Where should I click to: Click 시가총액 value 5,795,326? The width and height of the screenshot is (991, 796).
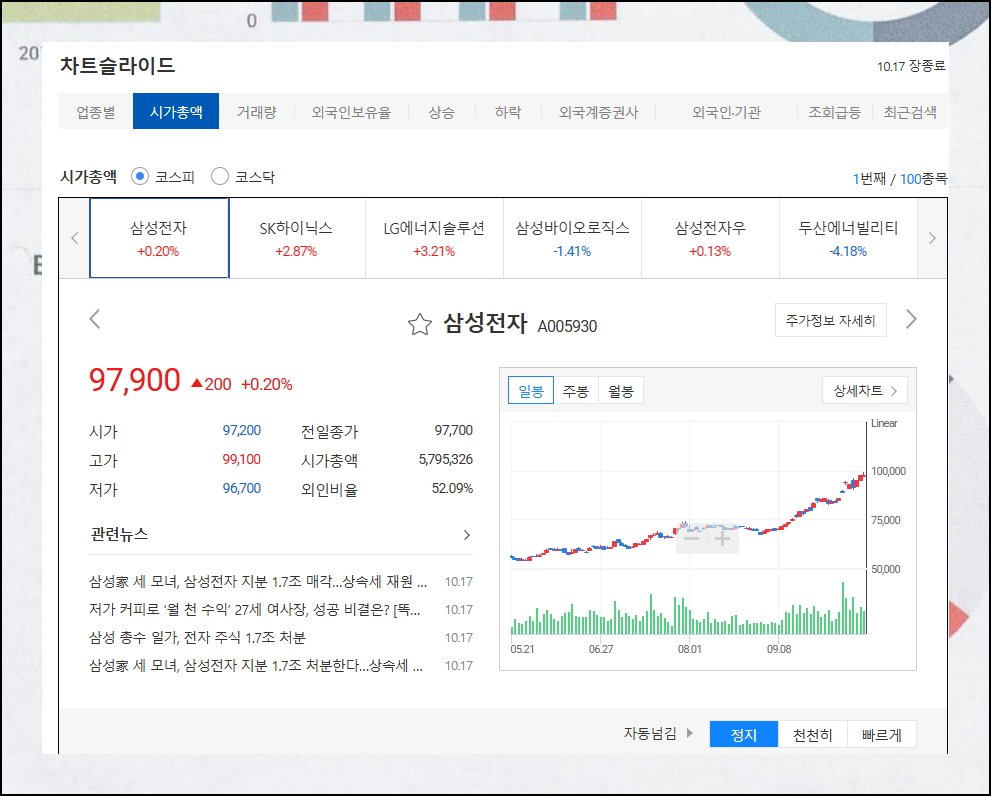click(446, 460)
